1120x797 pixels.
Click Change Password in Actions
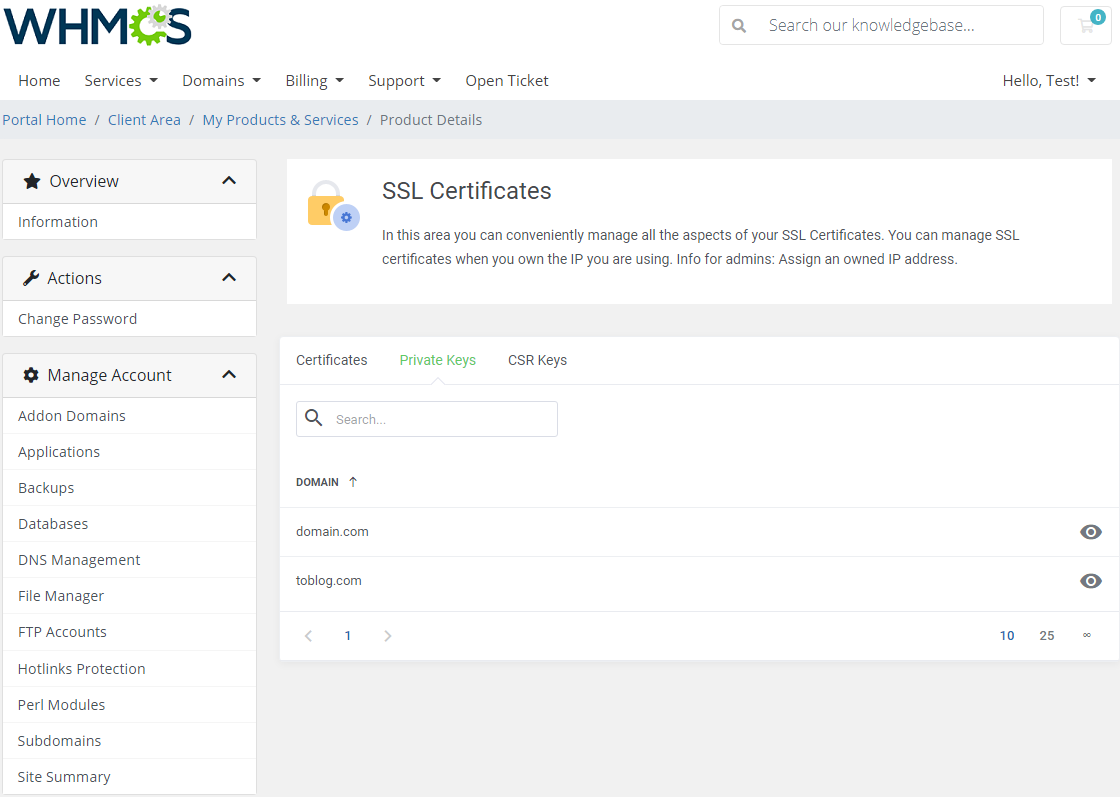tap(129, 319)
